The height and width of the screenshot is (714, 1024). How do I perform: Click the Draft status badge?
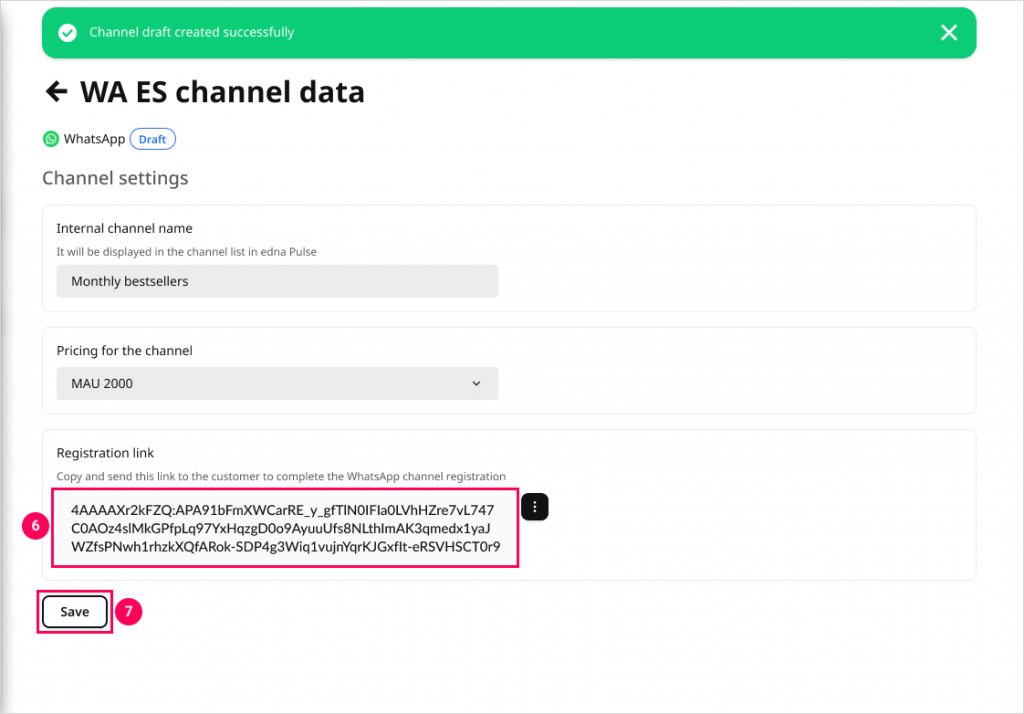pyautogui.click(x=153, y=139)
